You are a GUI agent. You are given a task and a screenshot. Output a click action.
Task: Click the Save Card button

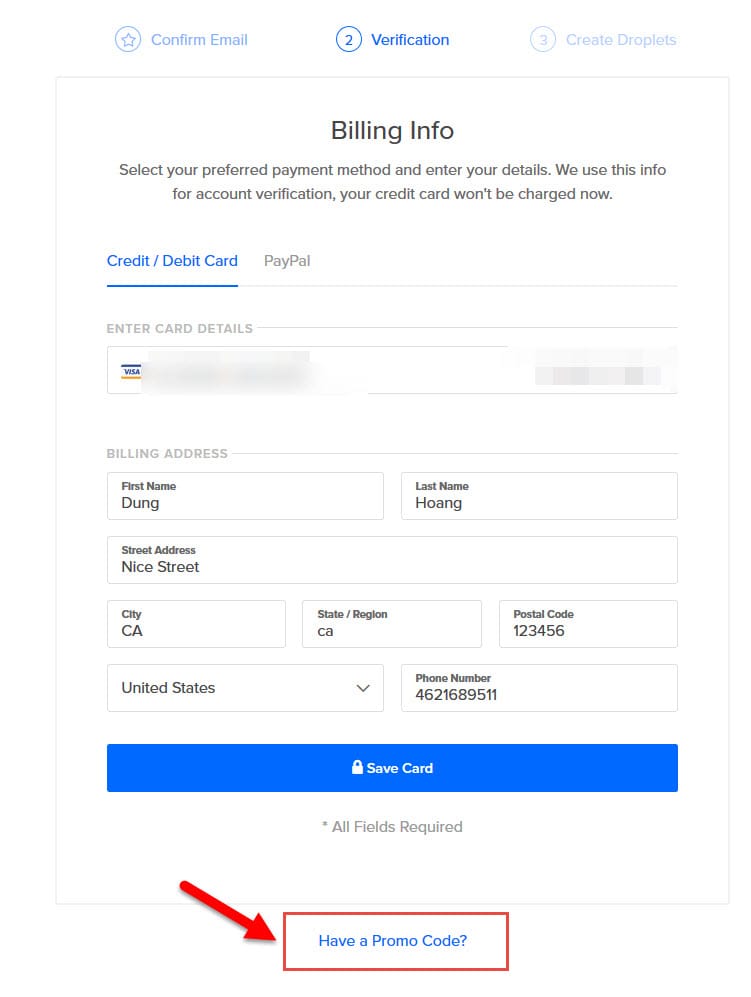click(392, 767)
